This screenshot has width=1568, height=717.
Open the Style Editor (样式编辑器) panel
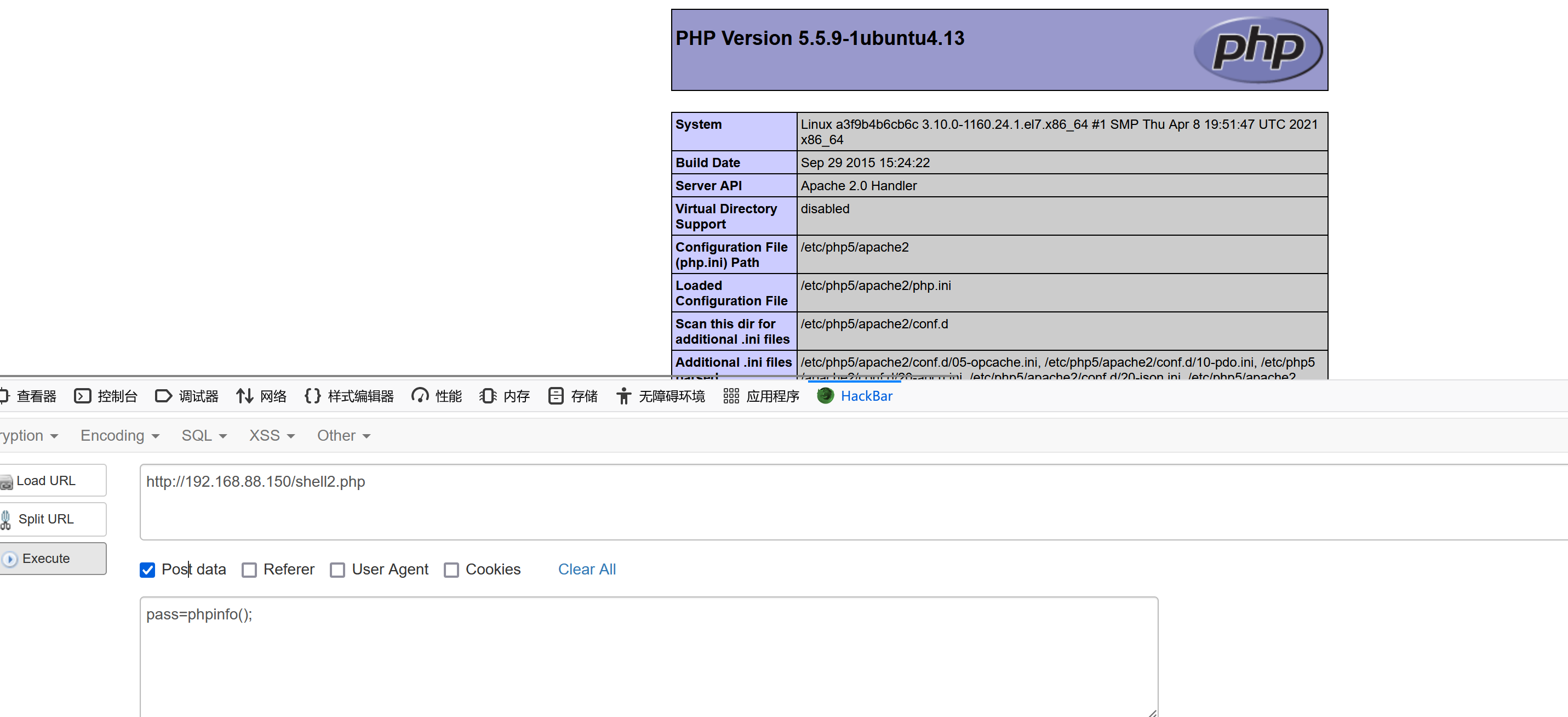tap(349, 396)
